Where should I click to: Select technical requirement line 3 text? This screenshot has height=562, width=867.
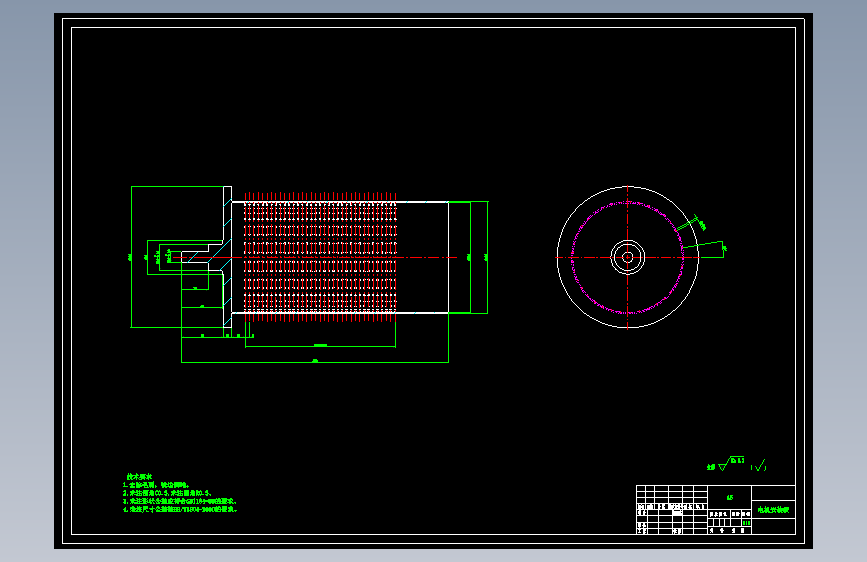click(180, 501)
